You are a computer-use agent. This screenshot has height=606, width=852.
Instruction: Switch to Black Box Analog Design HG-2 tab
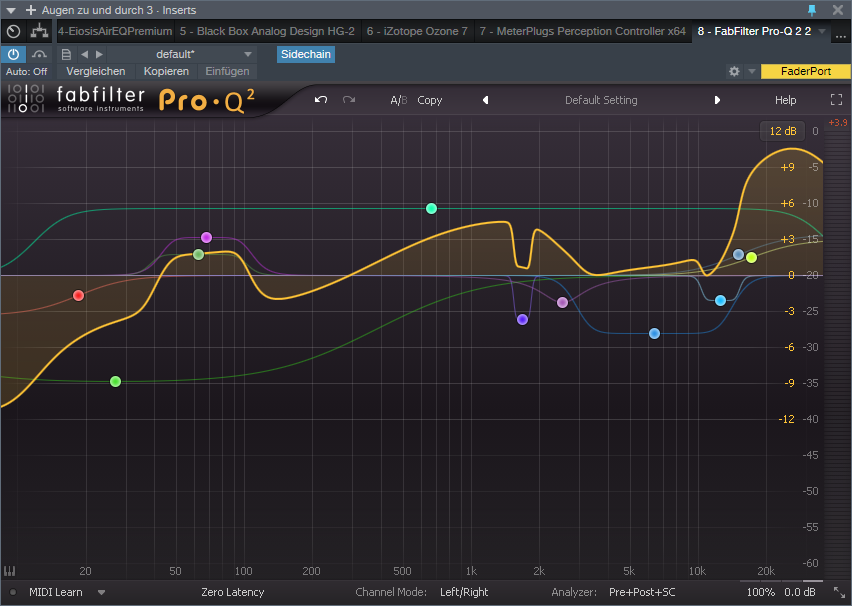(267, 32)
